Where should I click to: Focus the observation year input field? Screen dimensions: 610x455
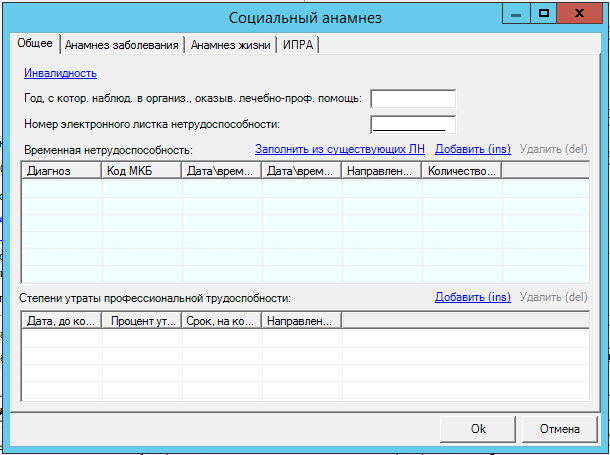[x=413, y=98]
